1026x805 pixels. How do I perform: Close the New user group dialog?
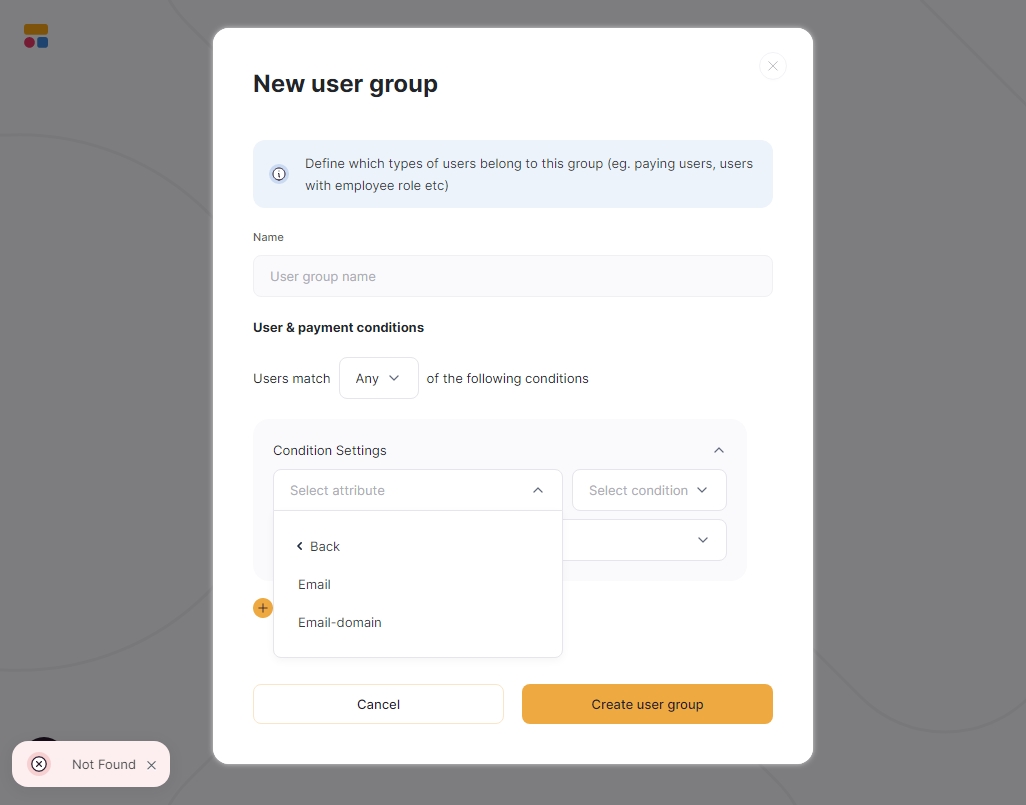coord(773,66)
